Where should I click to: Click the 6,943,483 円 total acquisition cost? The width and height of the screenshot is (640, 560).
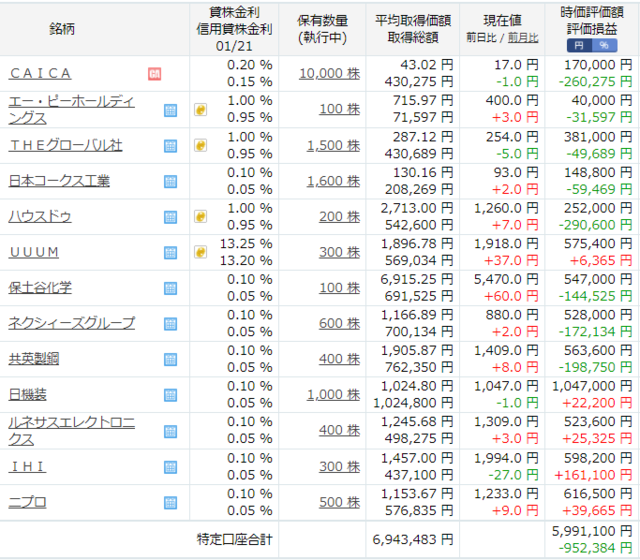[x=413, y=540]
